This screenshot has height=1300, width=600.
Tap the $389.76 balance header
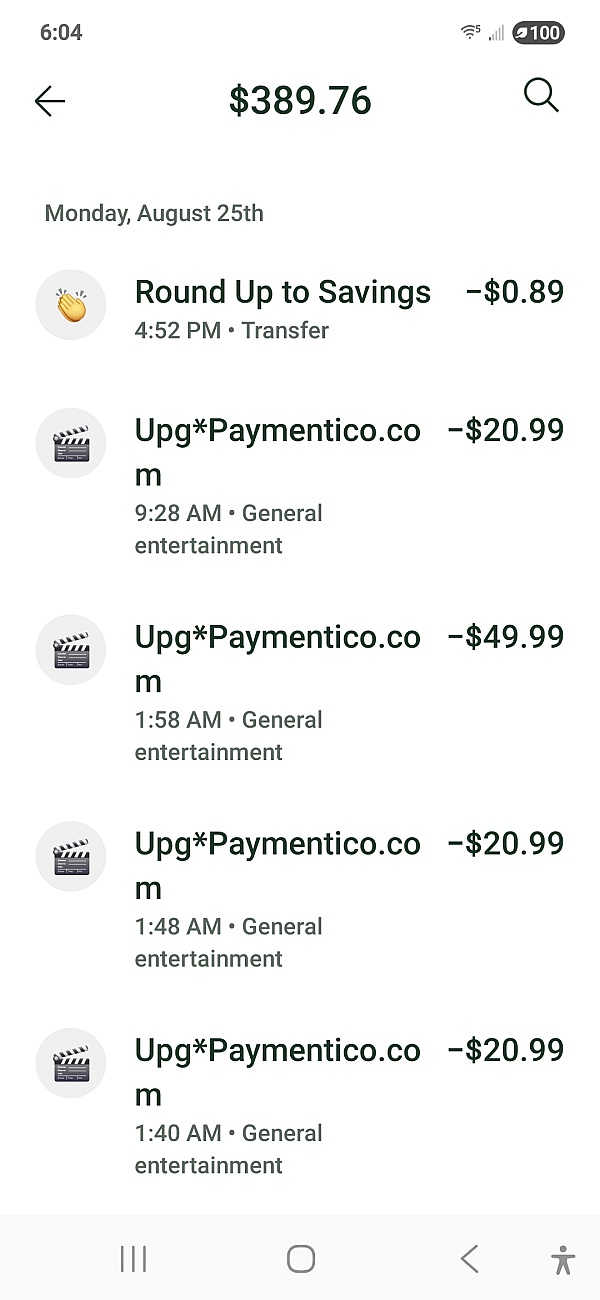[300, 101]
